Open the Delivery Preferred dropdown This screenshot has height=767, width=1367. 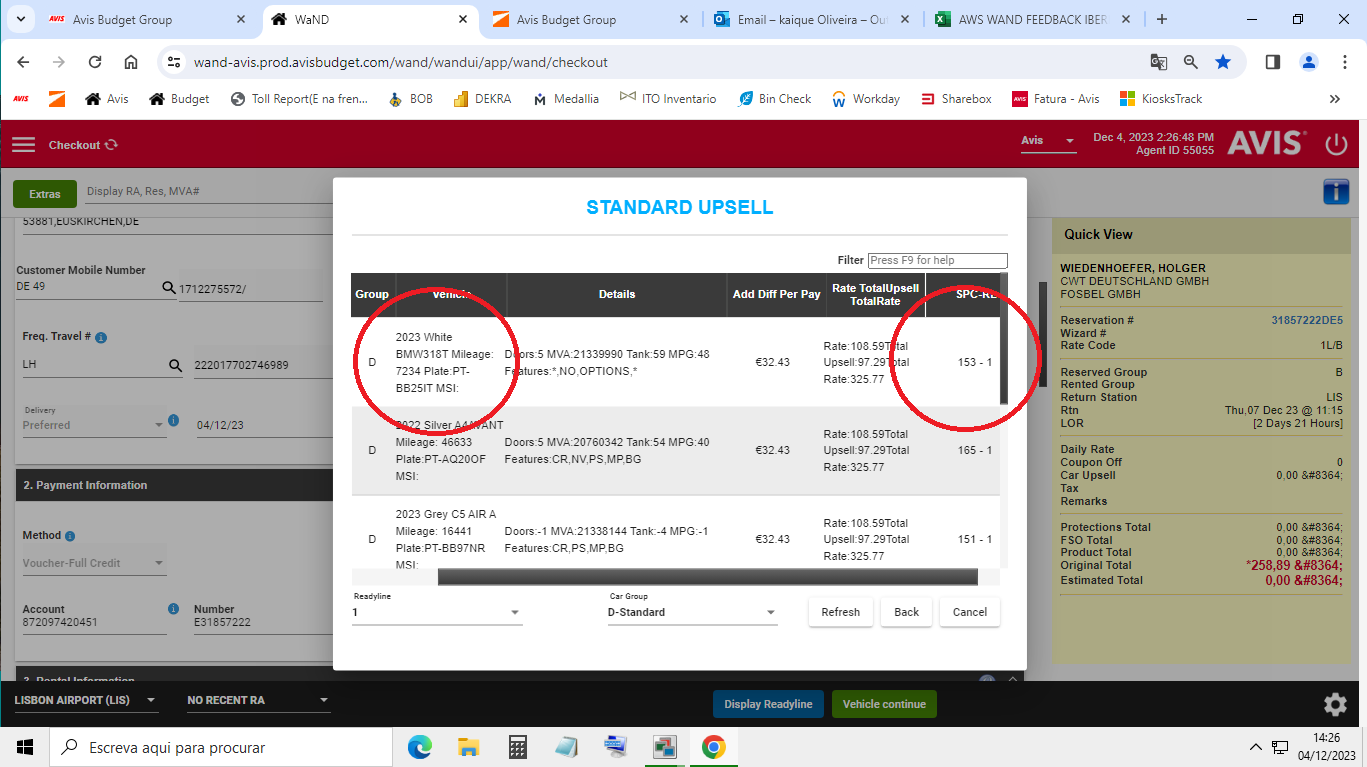pyautogui.click(x=93, y=425)
